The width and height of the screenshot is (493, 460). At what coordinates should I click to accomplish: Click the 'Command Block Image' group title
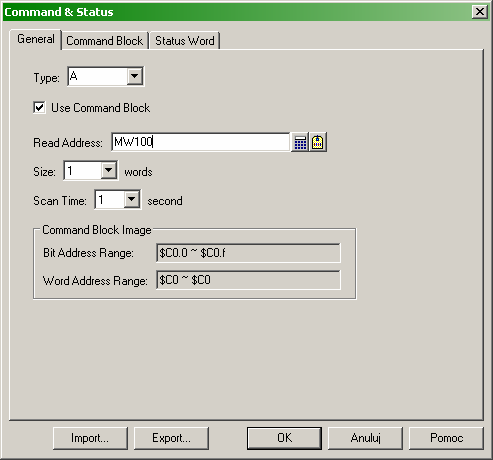click(97, 230)
